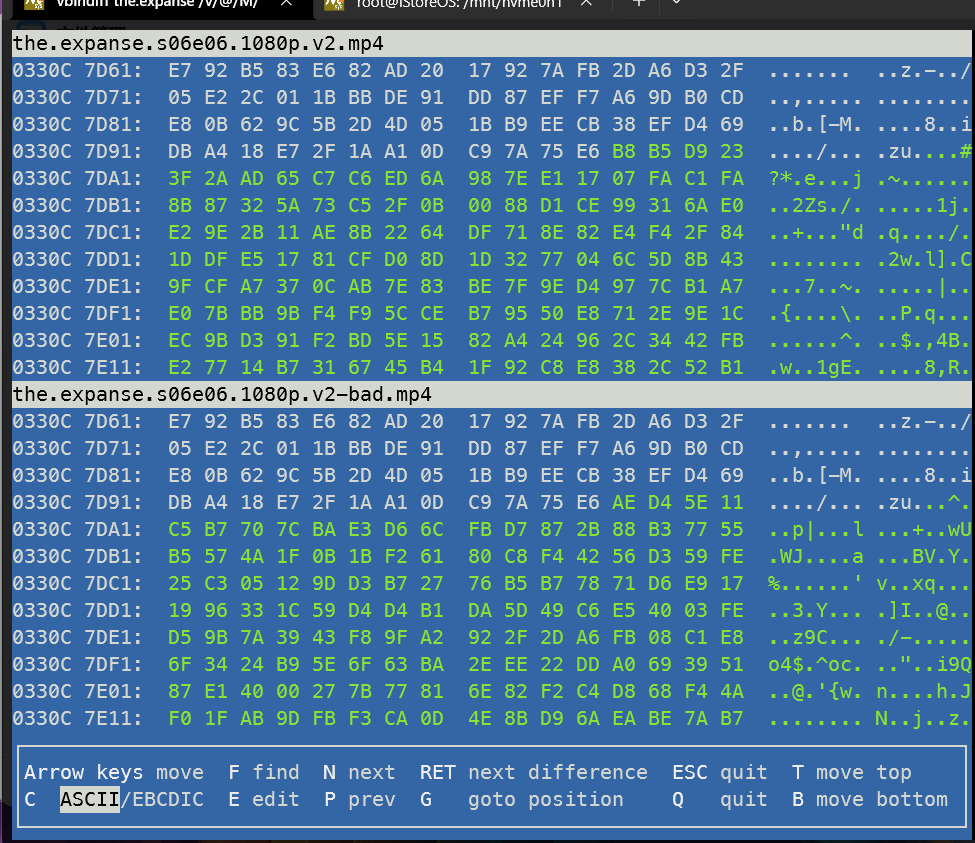Viewport: 975px width, 843px height.
Task: Close the vbindiff the.expanse tab
Action: pos(286,3)
